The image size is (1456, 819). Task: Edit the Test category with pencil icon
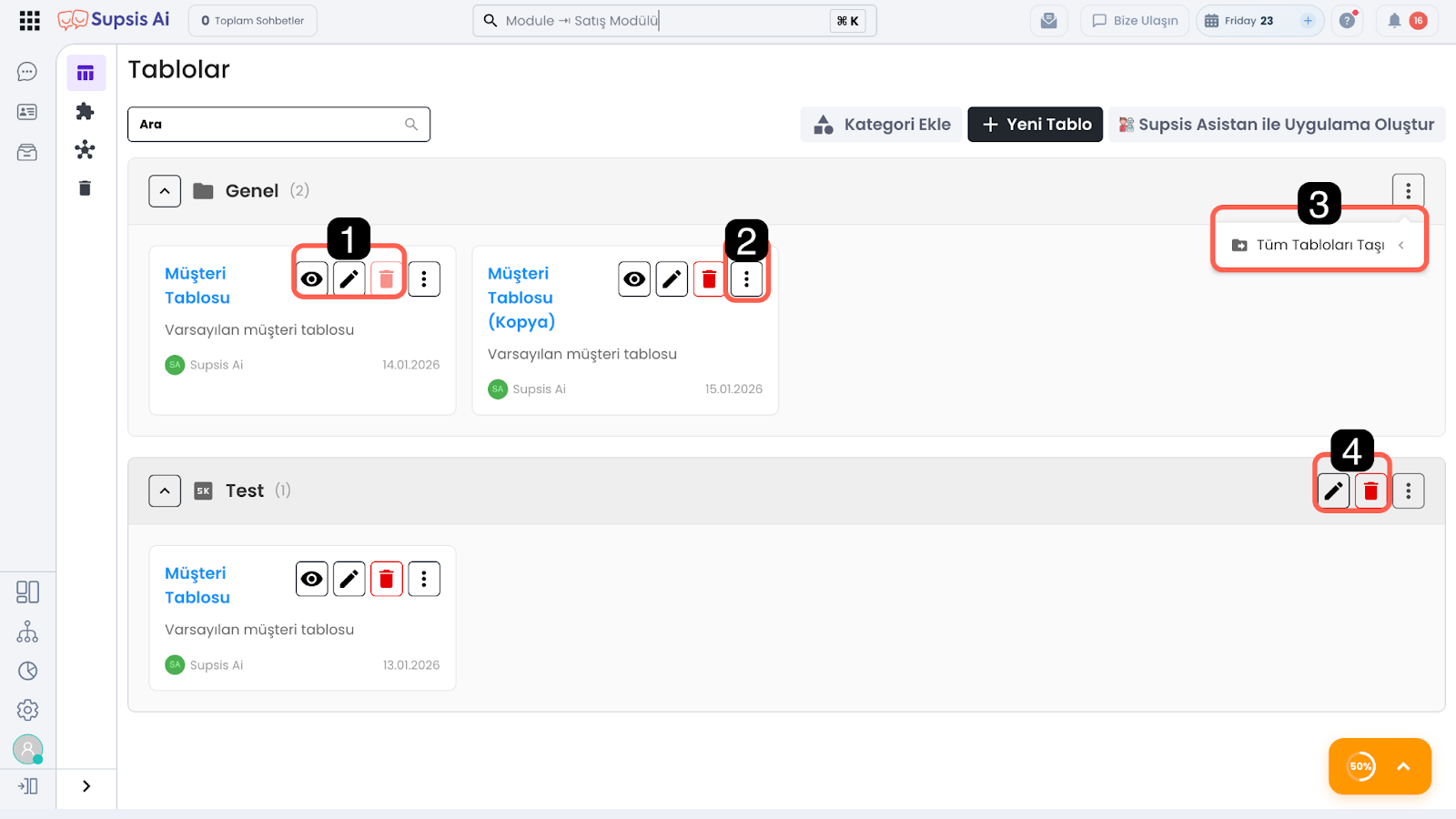(x=1333, y=491)
